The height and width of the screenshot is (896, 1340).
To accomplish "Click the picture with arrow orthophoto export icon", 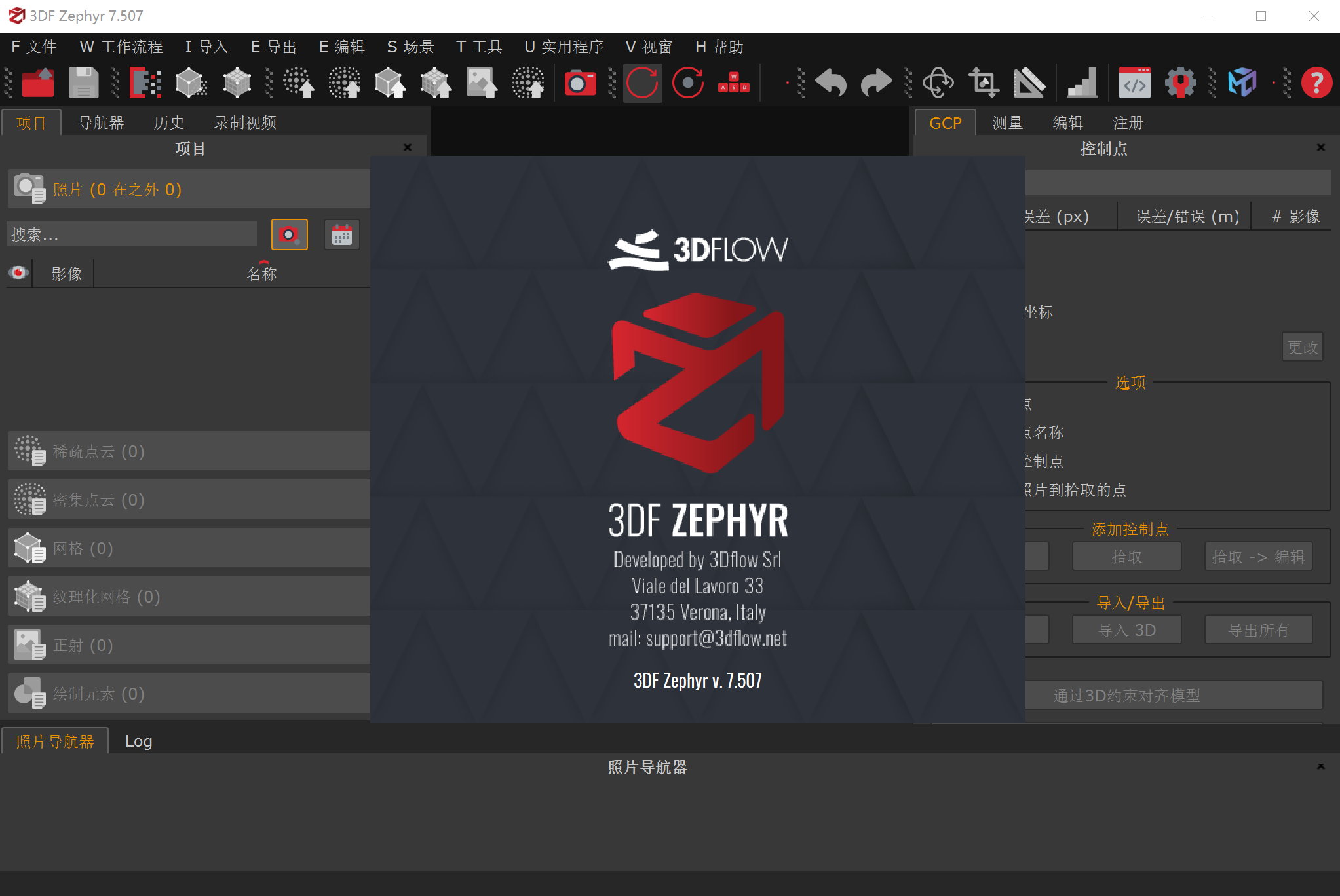I will [482, 83].
